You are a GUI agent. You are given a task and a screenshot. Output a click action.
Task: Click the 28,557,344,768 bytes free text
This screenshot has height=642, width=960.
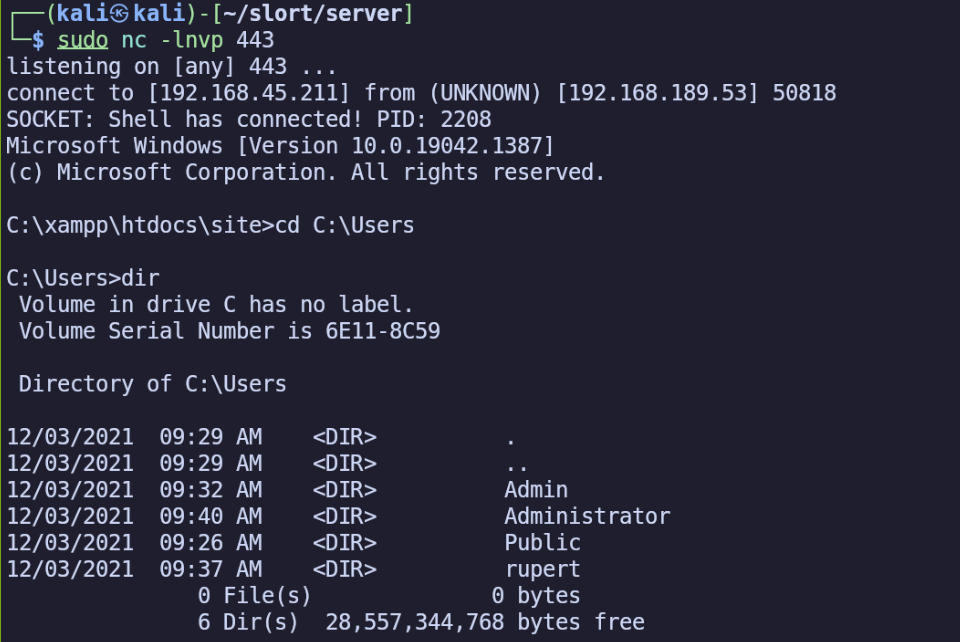(485, 622)
